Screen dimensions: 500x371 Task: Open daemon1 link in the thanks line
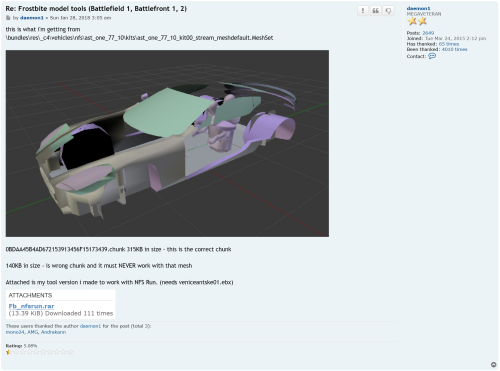click(x=90, y=326)
